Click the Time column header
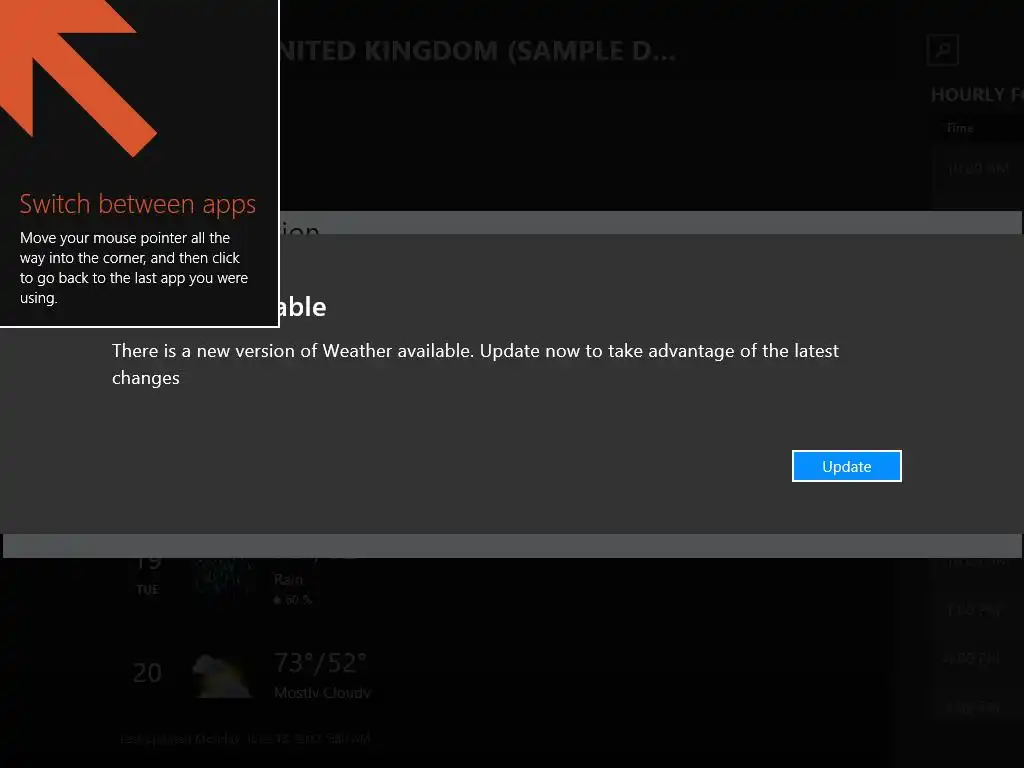This screenshot has height=768, width=1024. 960,128
